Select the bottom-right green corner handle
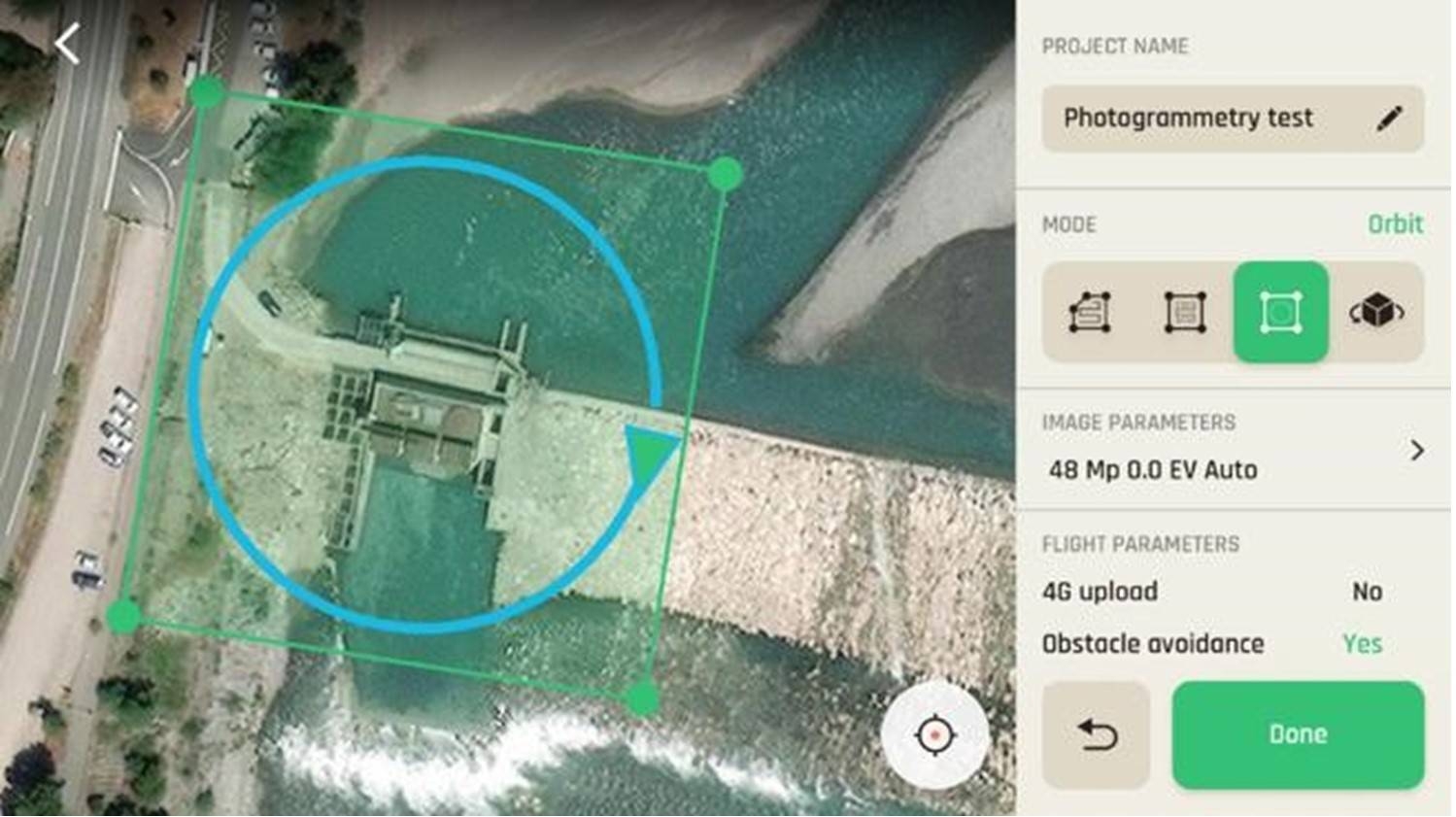This screenshot has width=1456, height=817. coord(642,698)
